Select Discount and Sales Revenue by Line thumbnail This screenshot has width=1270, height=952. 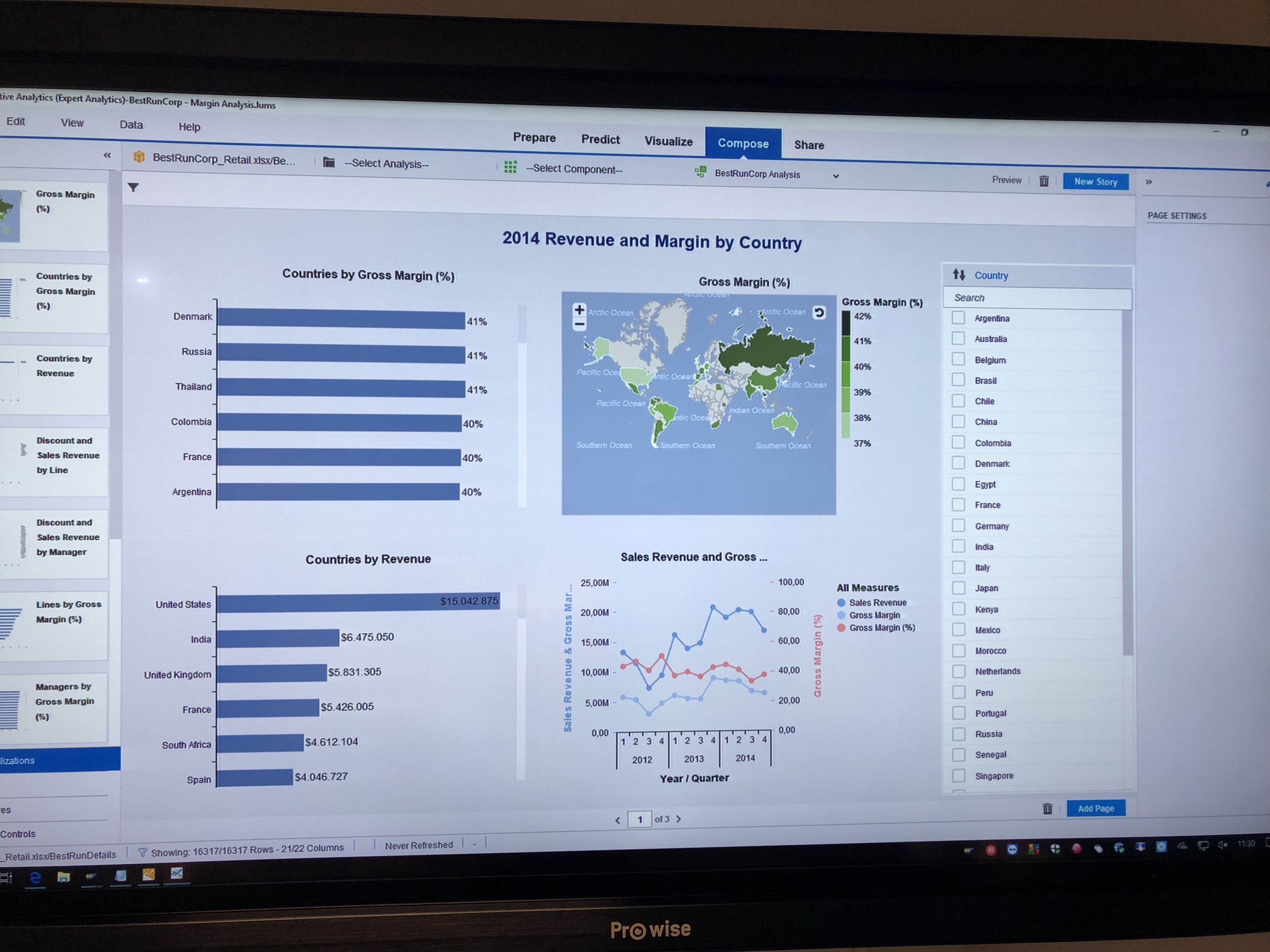54,462
